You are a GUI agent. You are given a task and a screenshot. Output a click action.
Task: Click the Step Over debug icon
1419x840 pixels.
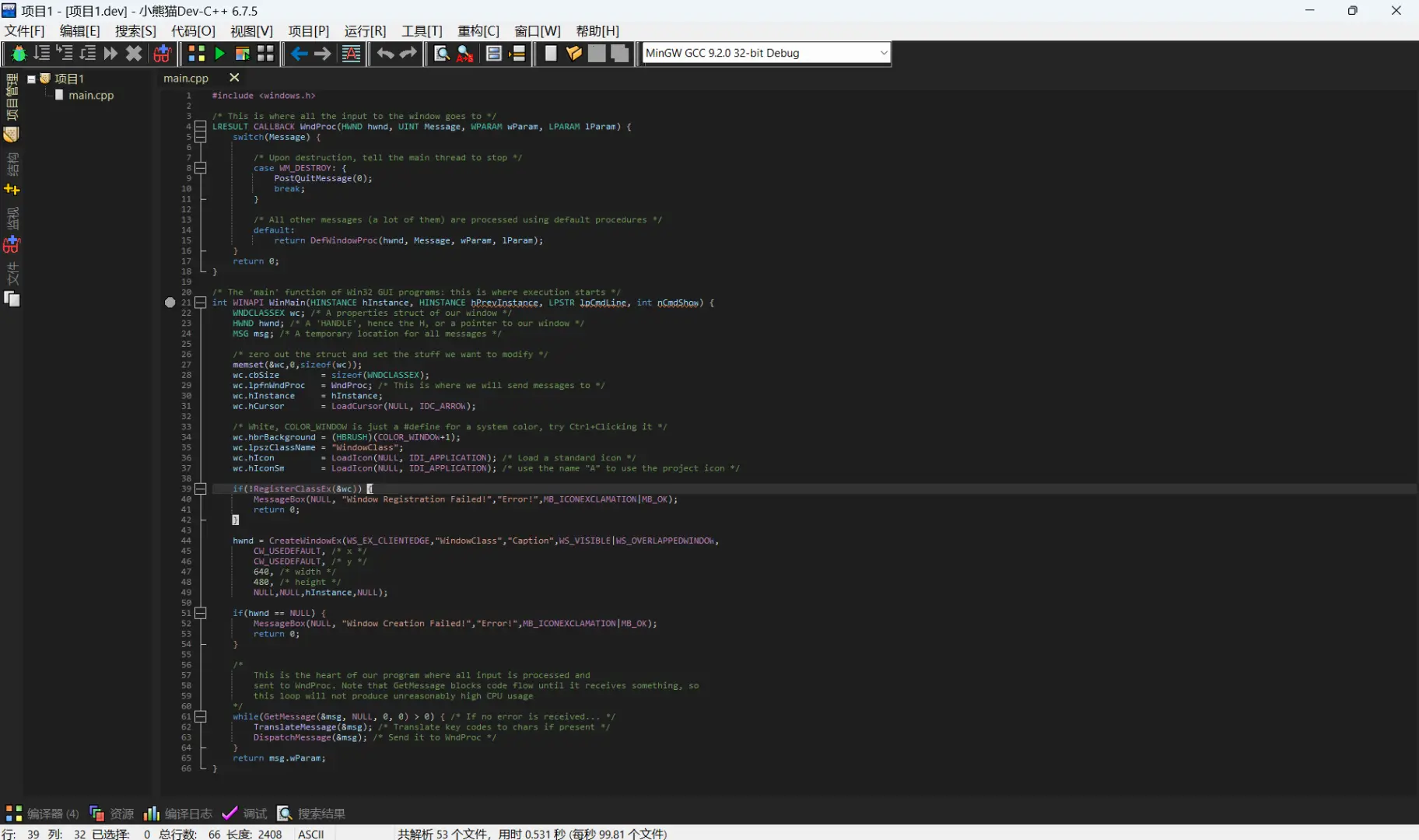click(x=42, y=53)
